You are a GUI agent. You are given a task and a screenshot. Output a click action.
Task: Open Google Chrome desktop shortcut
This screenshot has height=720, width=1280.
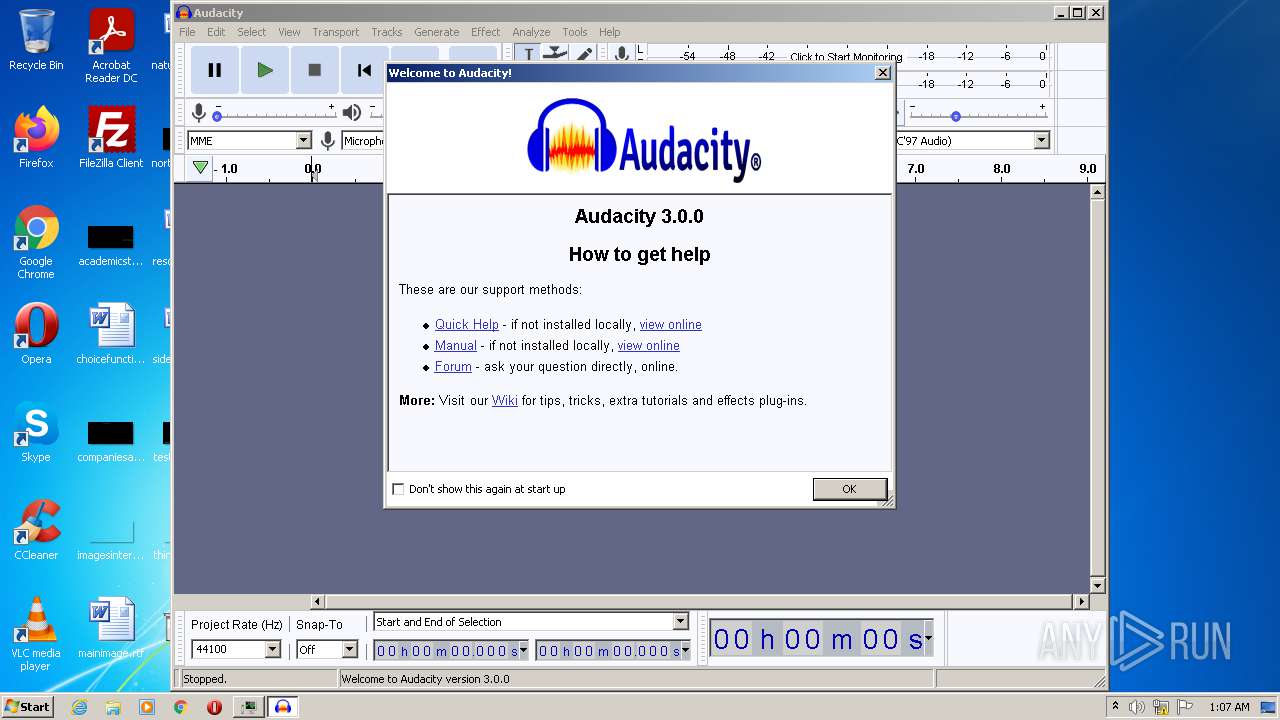[x=36, y=243]
